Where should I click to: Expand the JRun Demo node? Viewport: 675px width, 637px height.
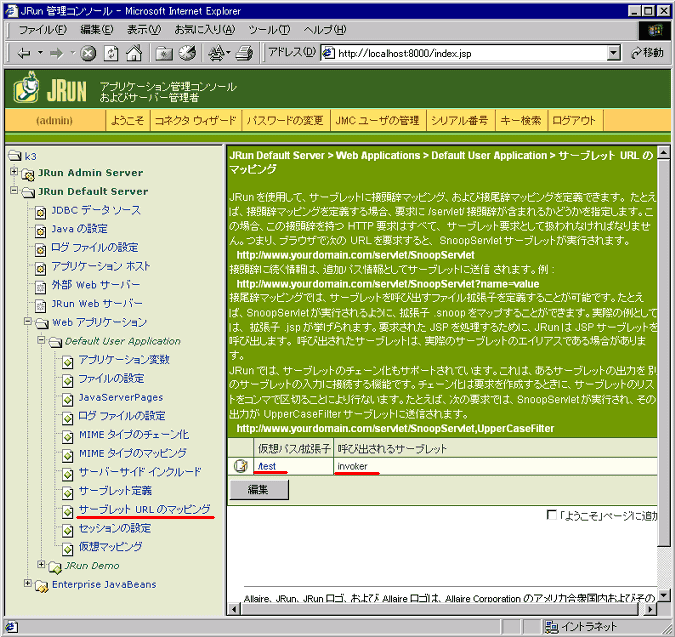[41, 564]
